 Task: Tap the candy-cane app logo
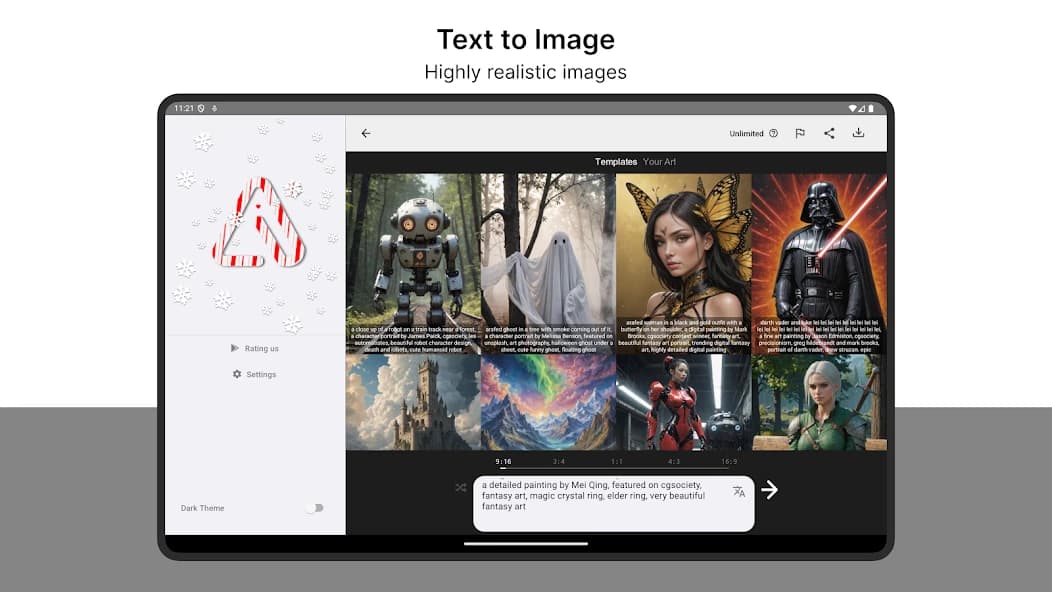[x=259, y=224]
